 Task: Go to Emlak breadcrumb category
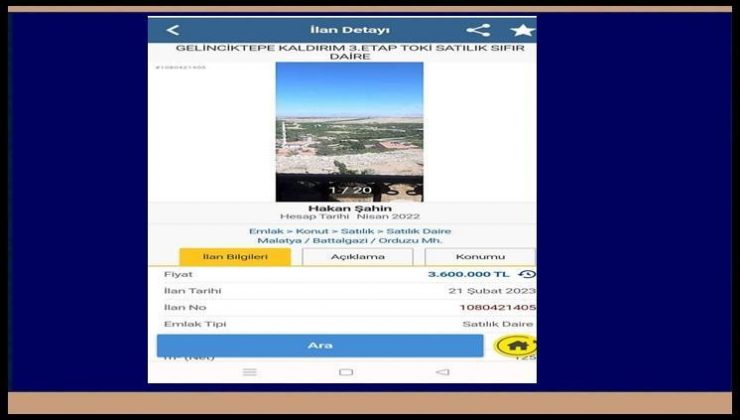coord(262,231)
